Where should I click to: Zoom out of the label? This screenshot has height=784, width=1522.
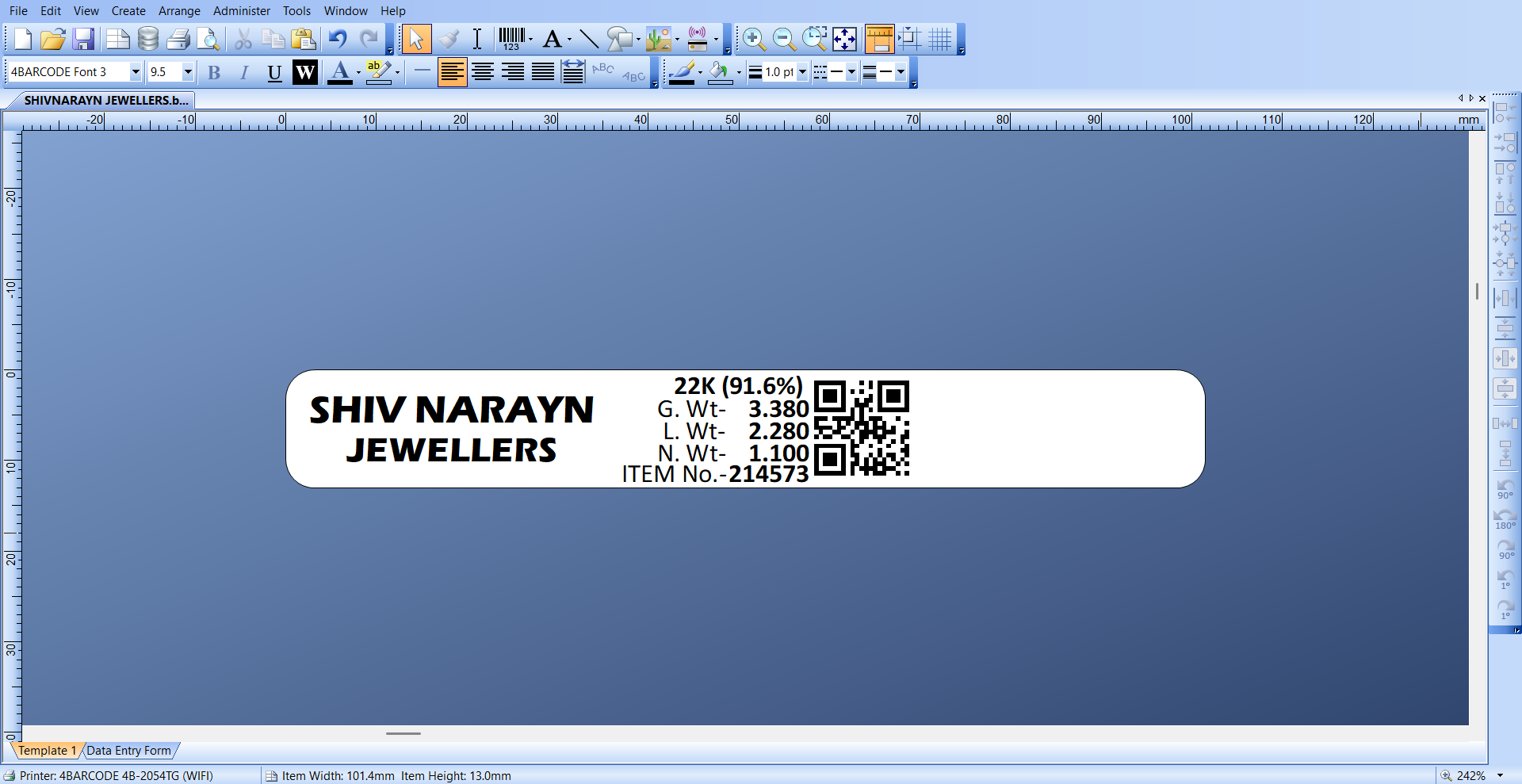[x=783, y=39]
